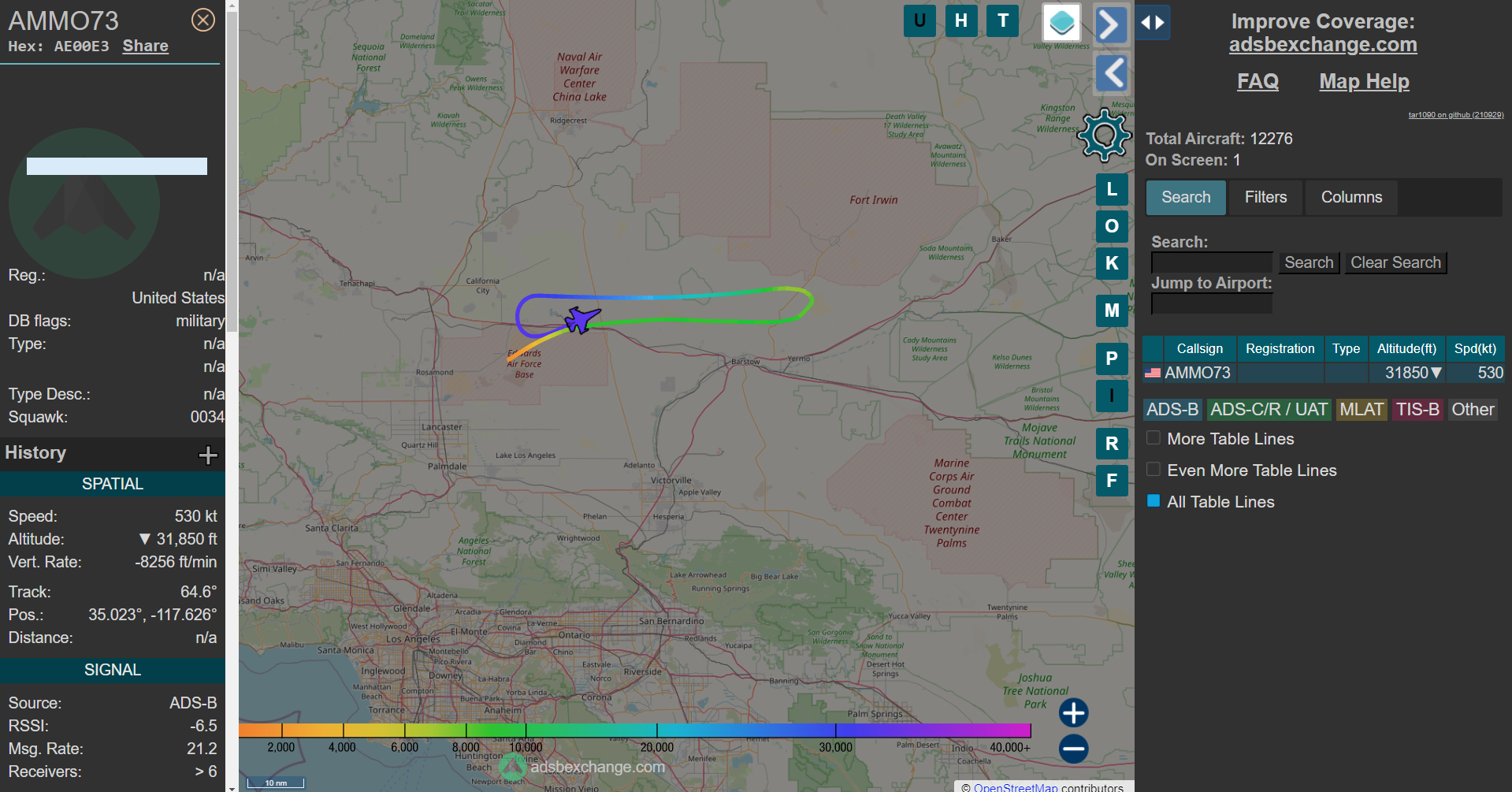Enable More Table Lines checkbox
The image size is (1512, 792).
[1154, 438]
